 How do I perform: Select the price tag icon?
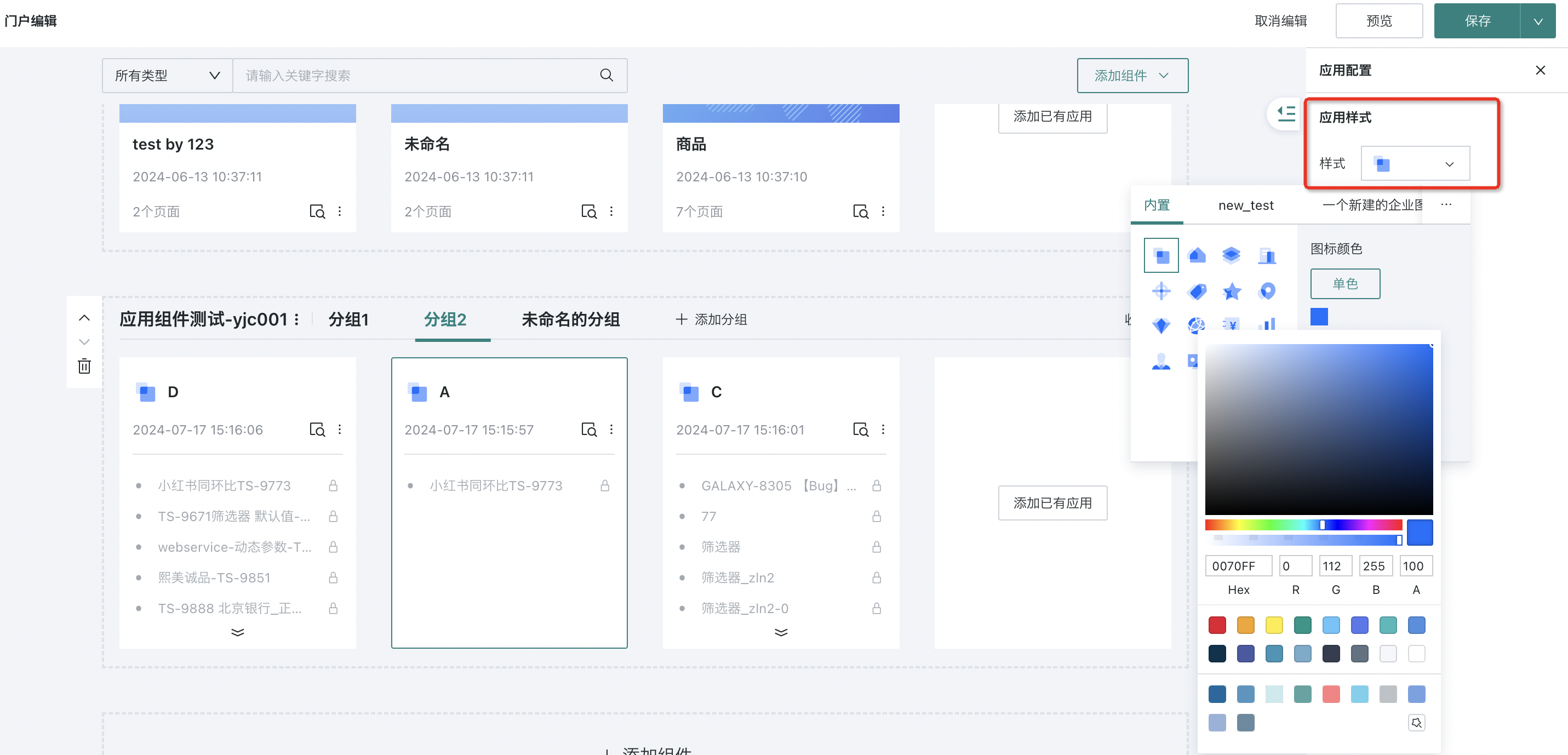[1197, 291]
